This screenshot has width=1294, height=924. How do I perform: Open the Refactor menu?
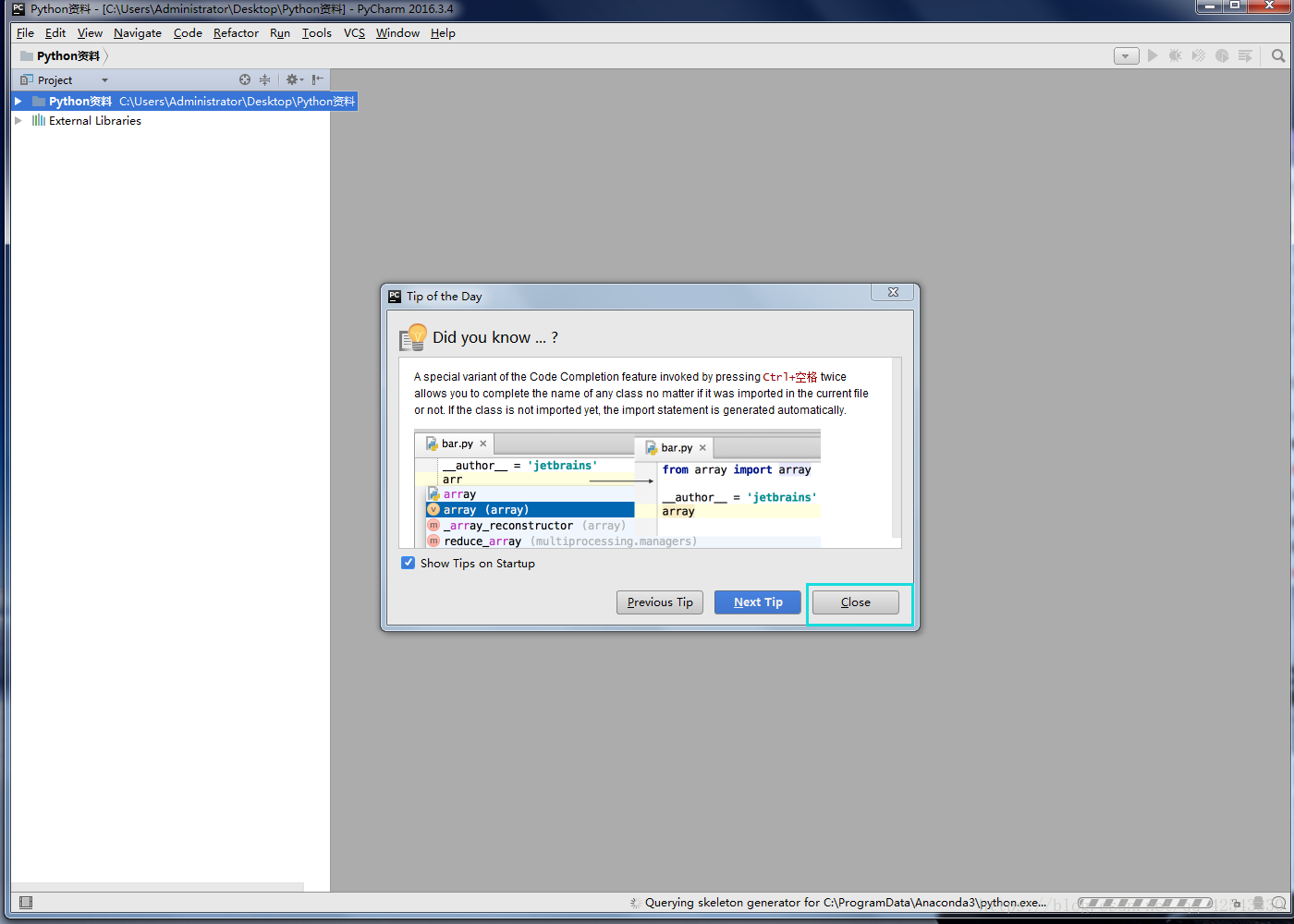point(236,32)
